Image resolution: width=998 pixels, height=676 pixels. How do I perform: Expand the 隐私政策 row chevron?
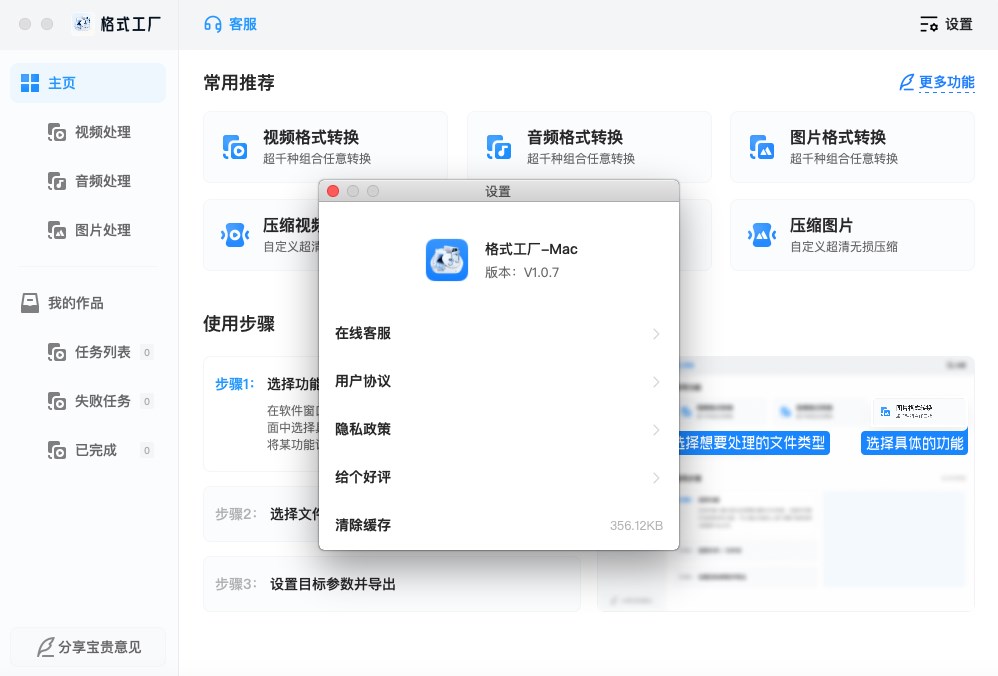(656, 430)
